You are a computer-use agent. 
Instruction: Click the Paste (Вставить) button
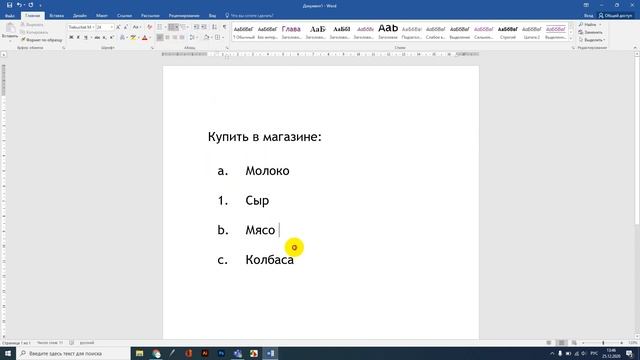tap(10, 32)
